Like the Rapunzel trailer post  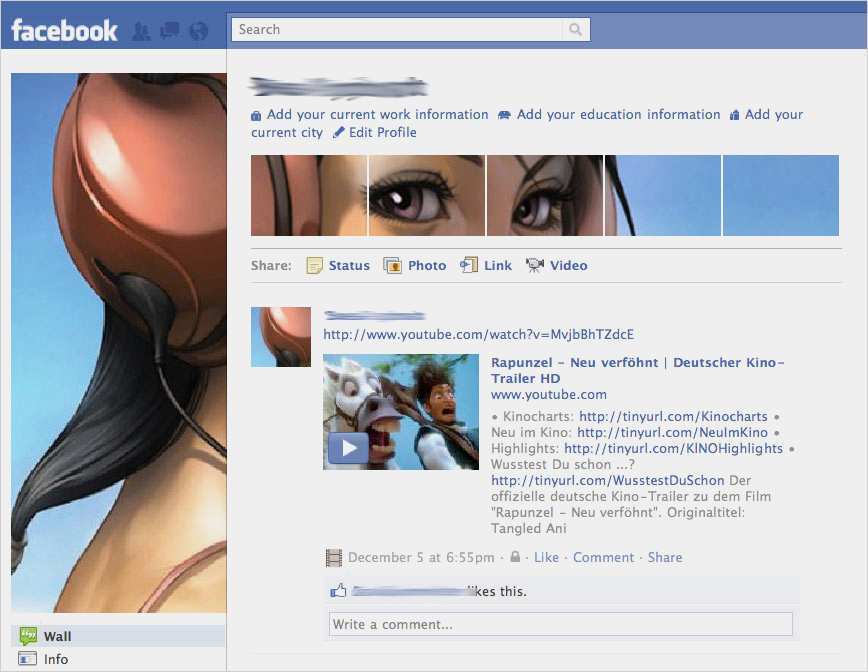pos(546,557)
